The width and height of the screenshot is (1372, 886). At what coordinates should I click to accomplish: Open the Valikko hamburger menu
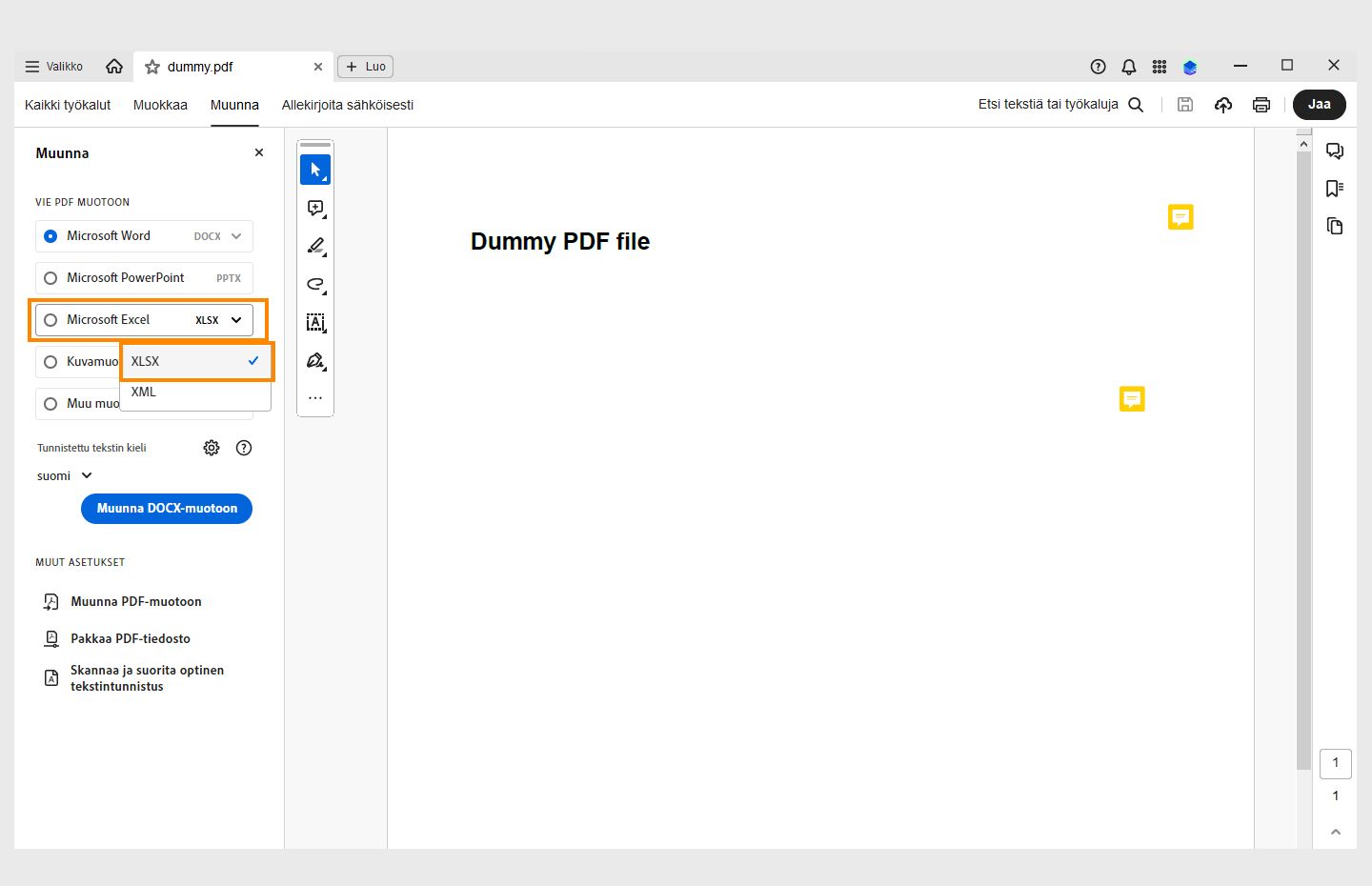click(x=53, y=67)
